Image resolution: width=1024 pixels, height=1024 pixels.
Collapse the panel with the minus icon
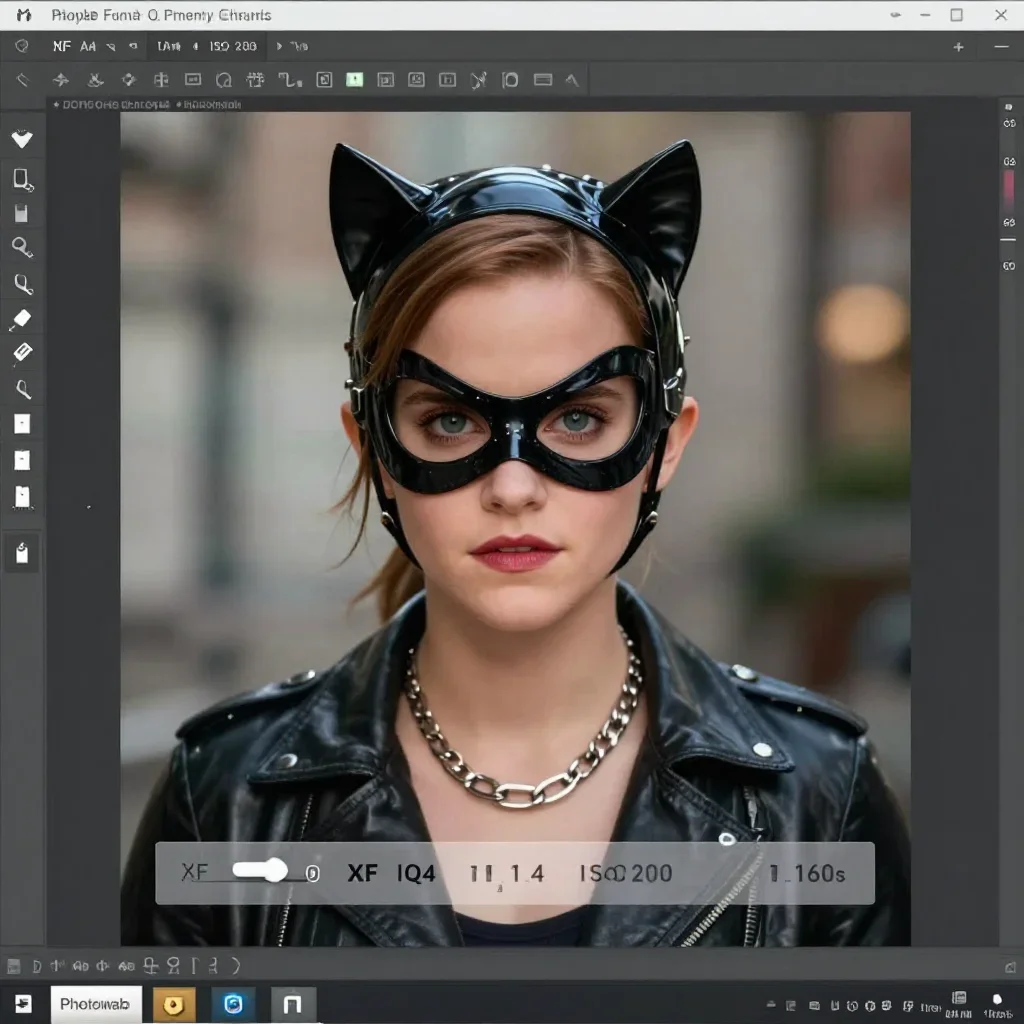(1001, 46)
